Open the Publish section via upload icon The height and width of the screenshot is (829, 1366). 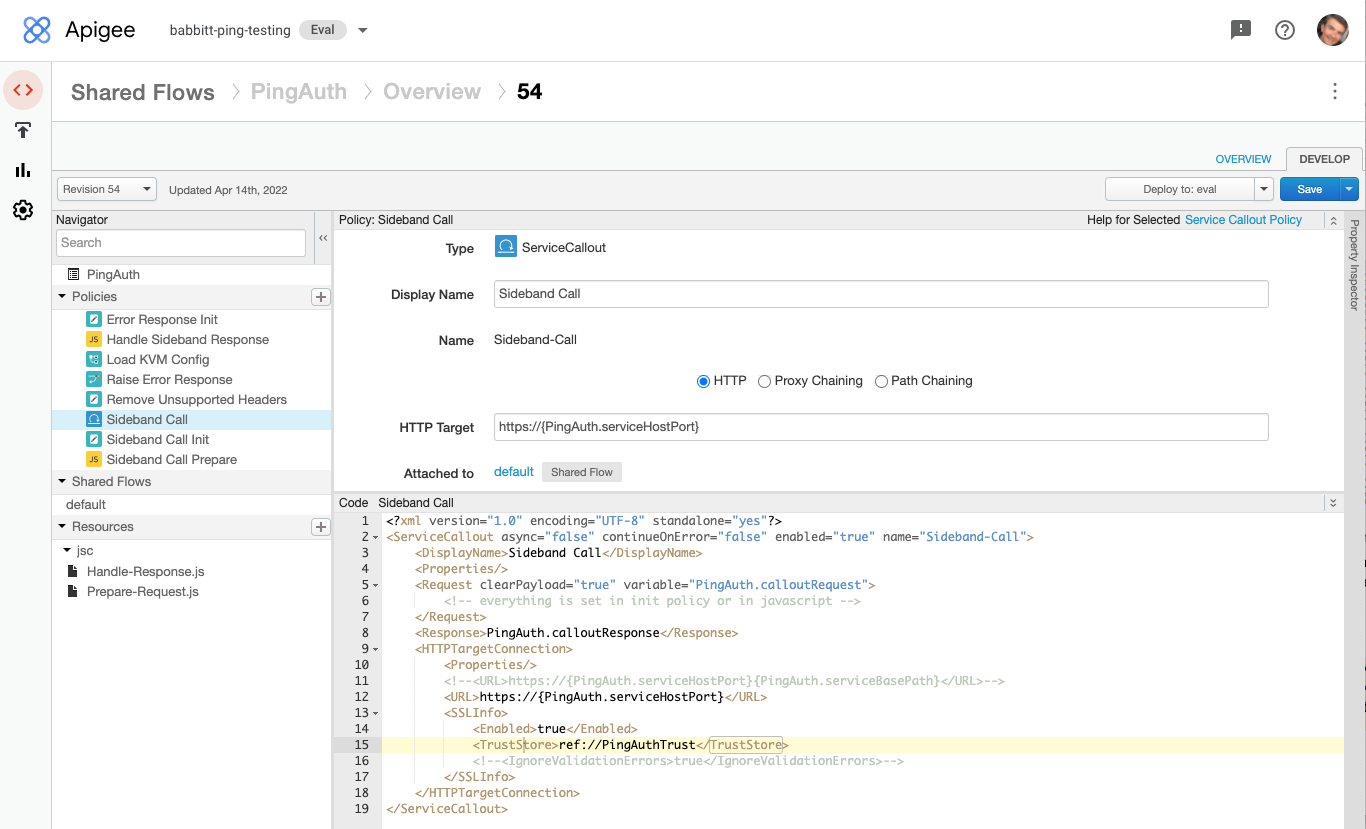click(23, 130)
